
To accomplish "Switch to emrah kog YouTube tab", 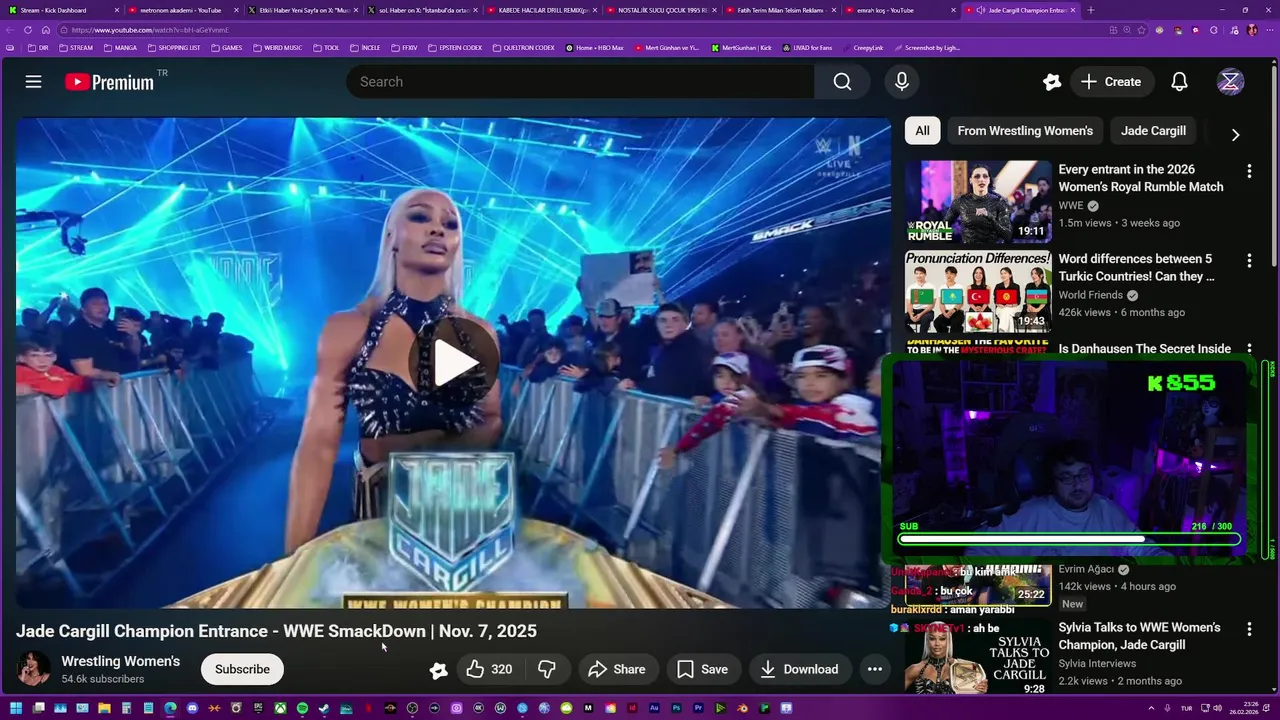I will click(x=901, y=10).
